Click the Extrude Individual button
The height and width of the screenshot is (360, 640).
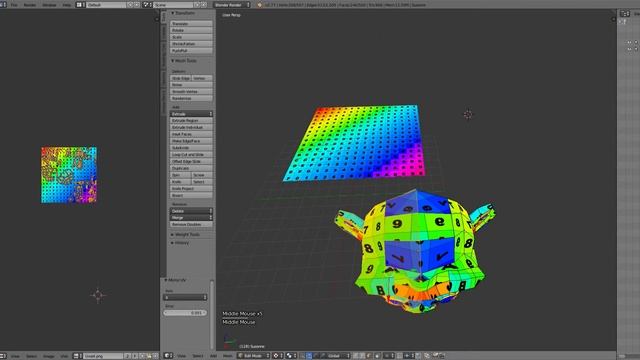[191, 127]
